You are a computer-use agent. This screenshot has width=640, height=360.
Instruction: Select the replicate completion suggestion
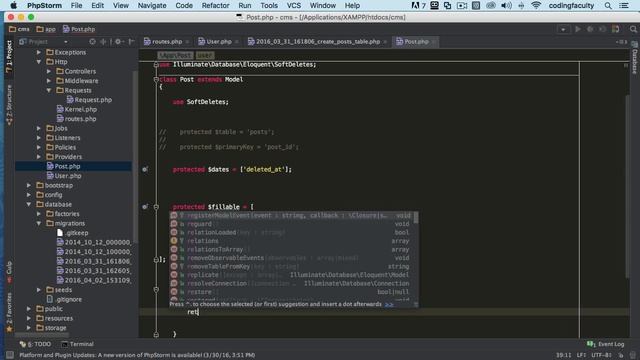pos(292,275)
